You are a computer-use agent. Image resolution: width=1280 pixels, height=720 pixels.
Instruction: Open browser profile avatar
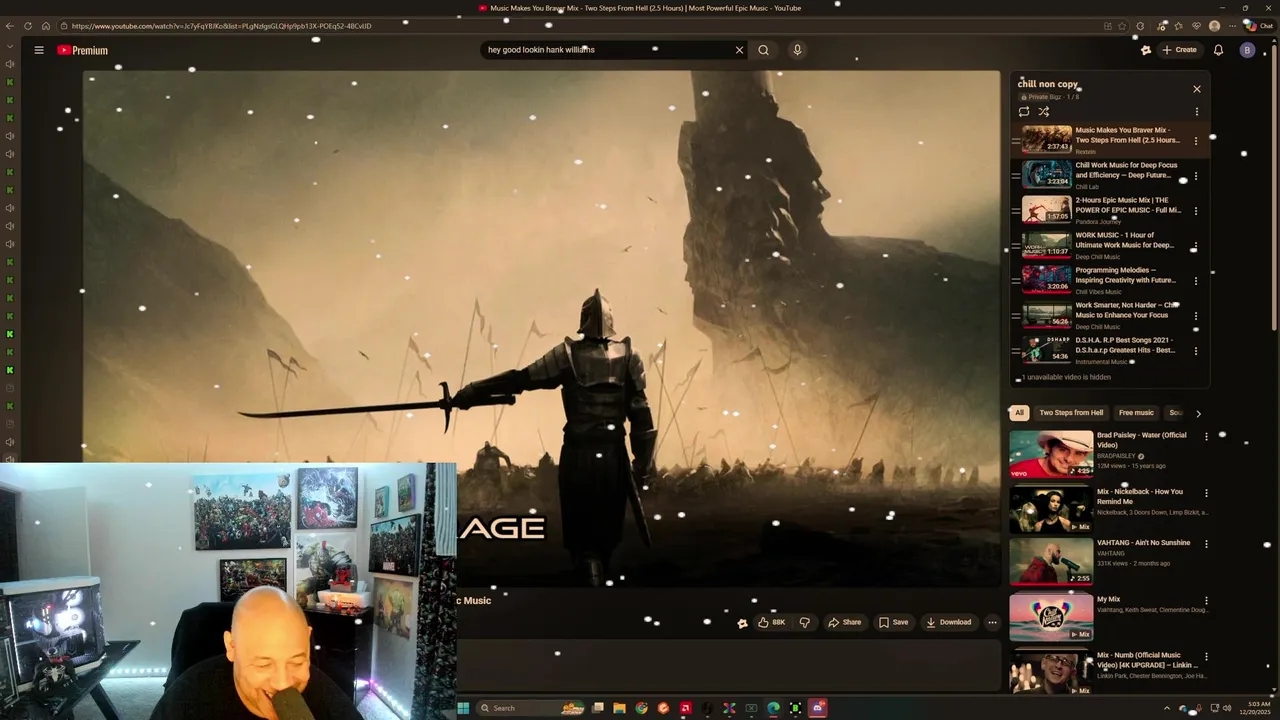[1214, 26]
